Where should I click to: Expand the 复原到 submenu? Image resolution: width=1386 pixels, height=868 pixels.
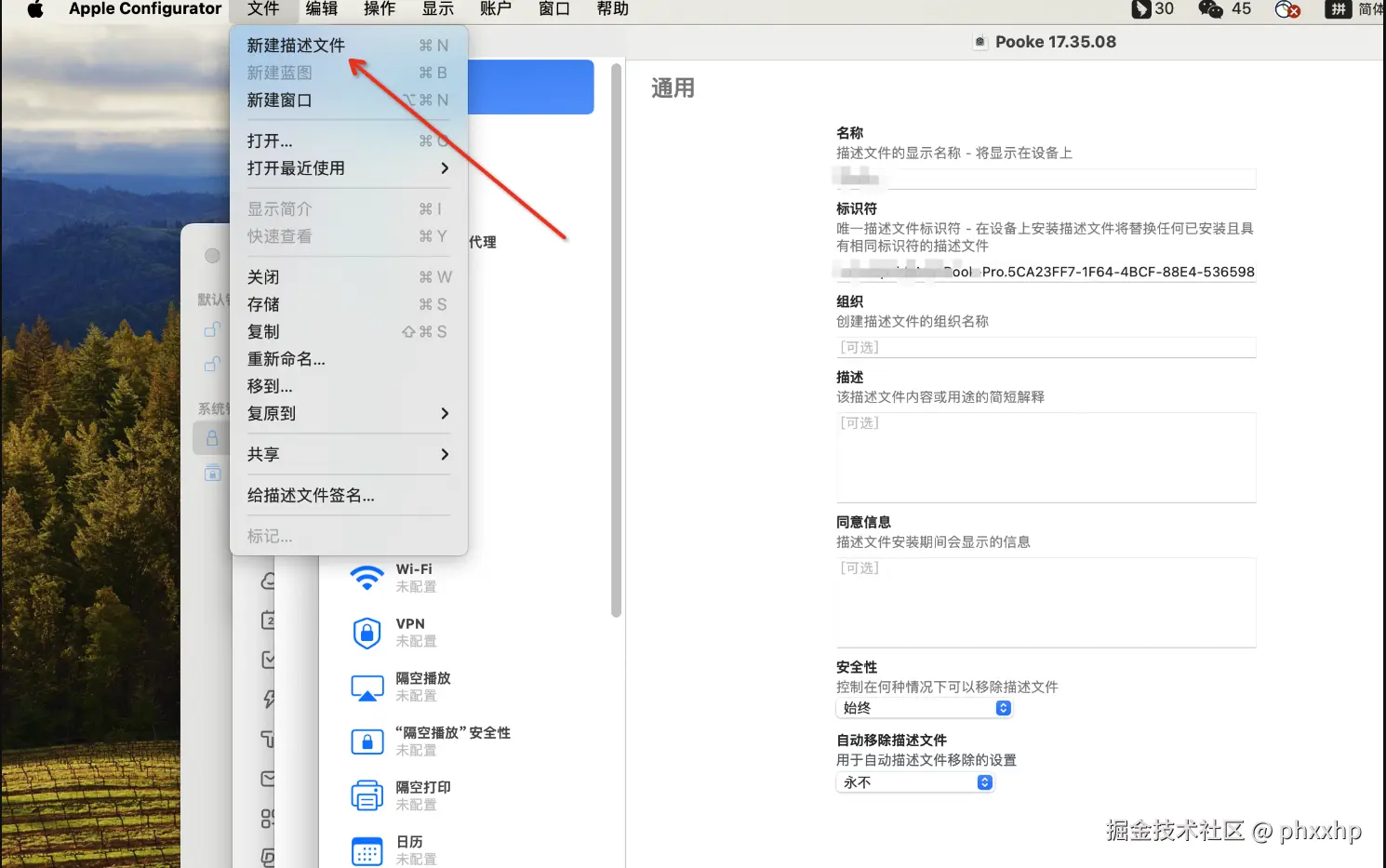click(348, 414)
